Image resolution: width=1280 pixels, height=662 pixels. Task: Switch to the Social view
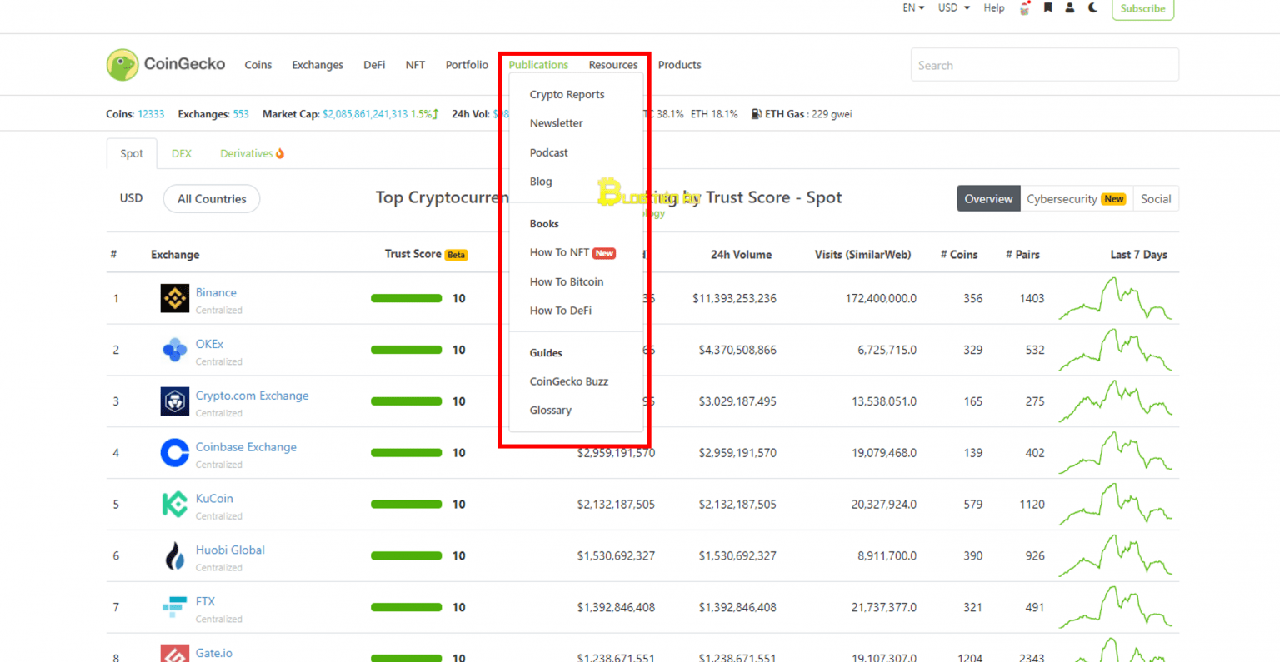1156,199
